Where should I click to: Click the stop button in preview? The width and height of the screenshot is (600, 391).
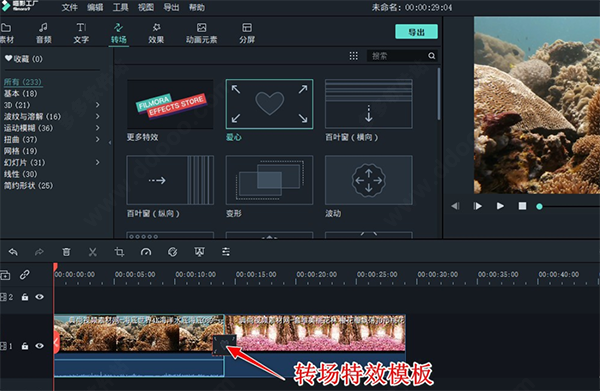tap(522, 206)
